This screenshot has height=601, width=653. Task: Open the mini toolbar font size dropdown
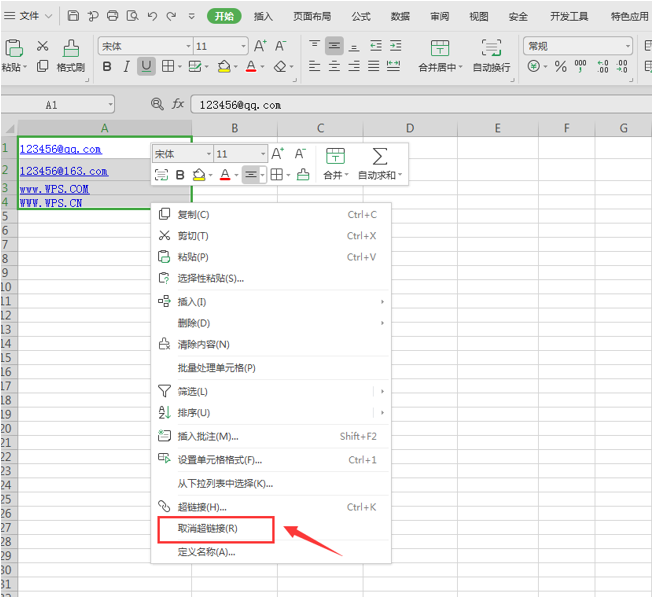point(263,154)
